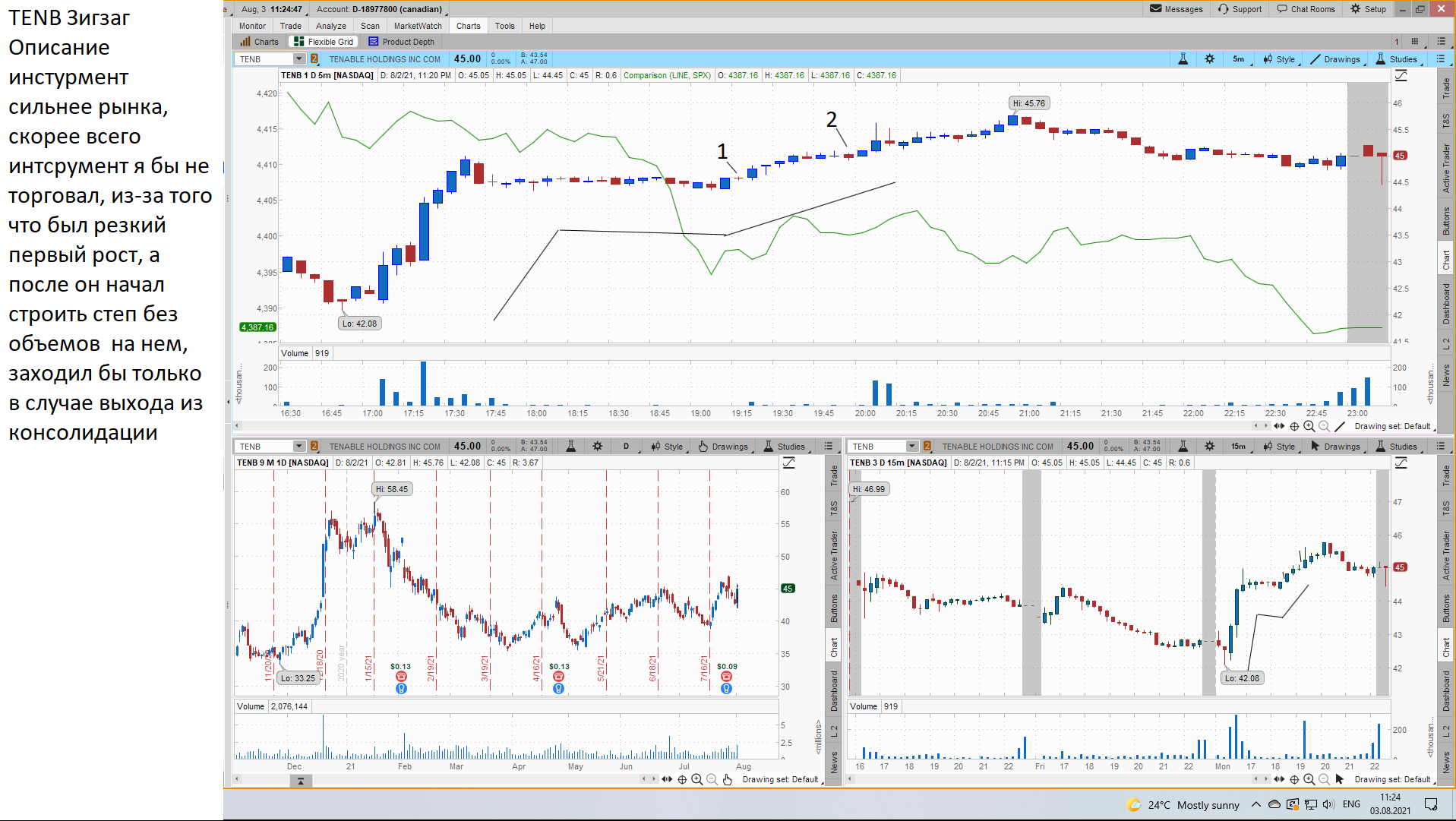Open the gear settings of the daily chart
Screen dimensions: 1456x821
598,447
